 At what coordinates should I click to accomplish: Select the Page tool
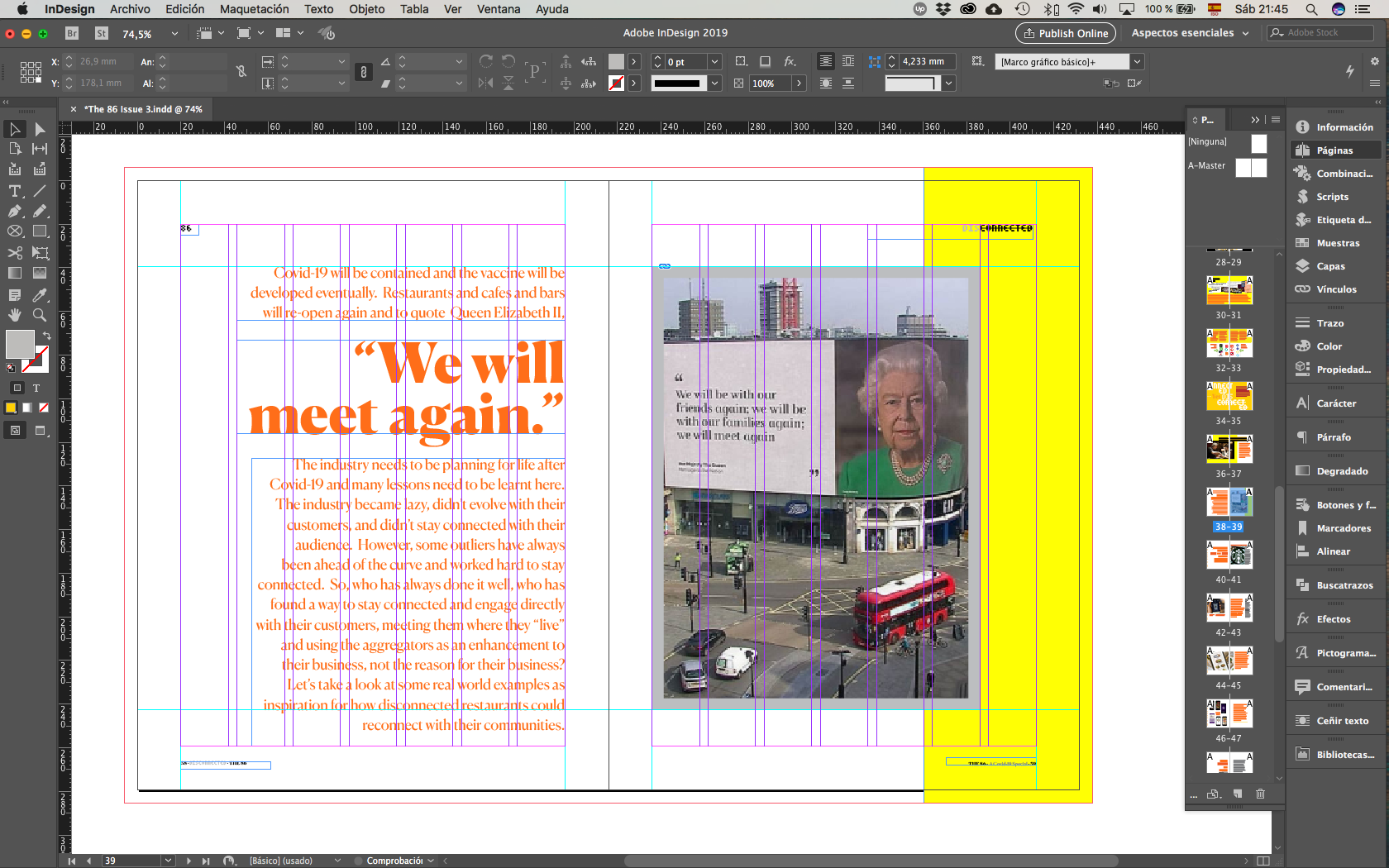14,149
